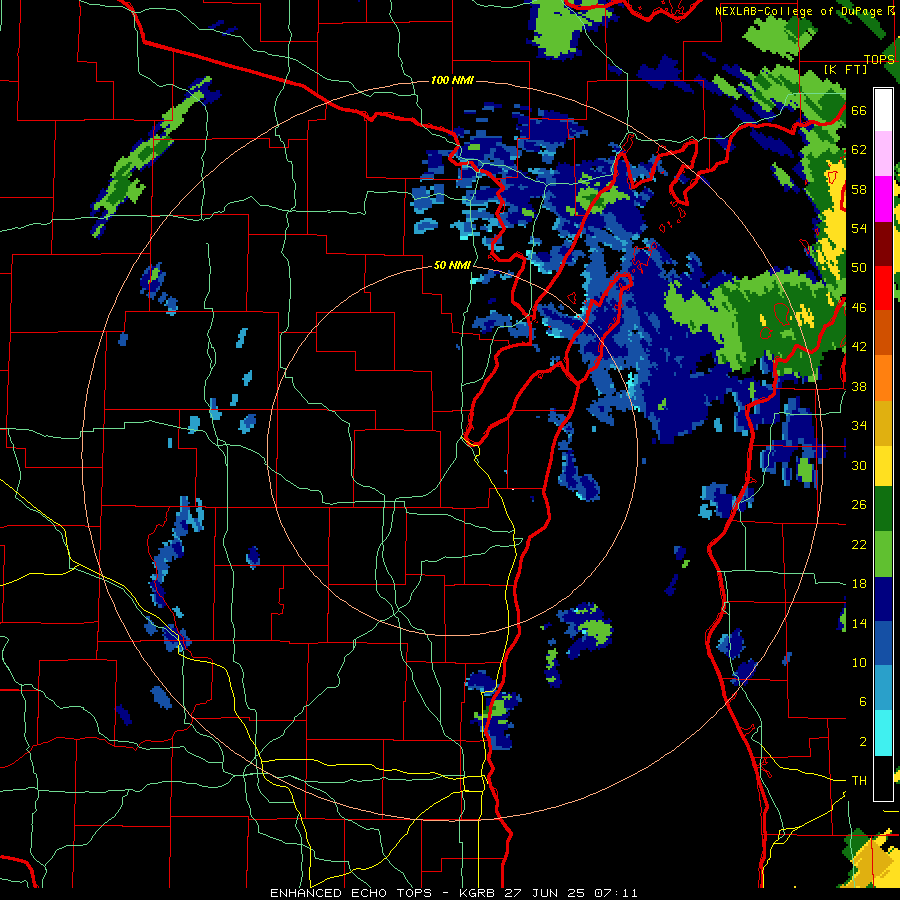Select the dark orange 46 kft legend swatch
The image size is (900, 900).
[883, 331]
